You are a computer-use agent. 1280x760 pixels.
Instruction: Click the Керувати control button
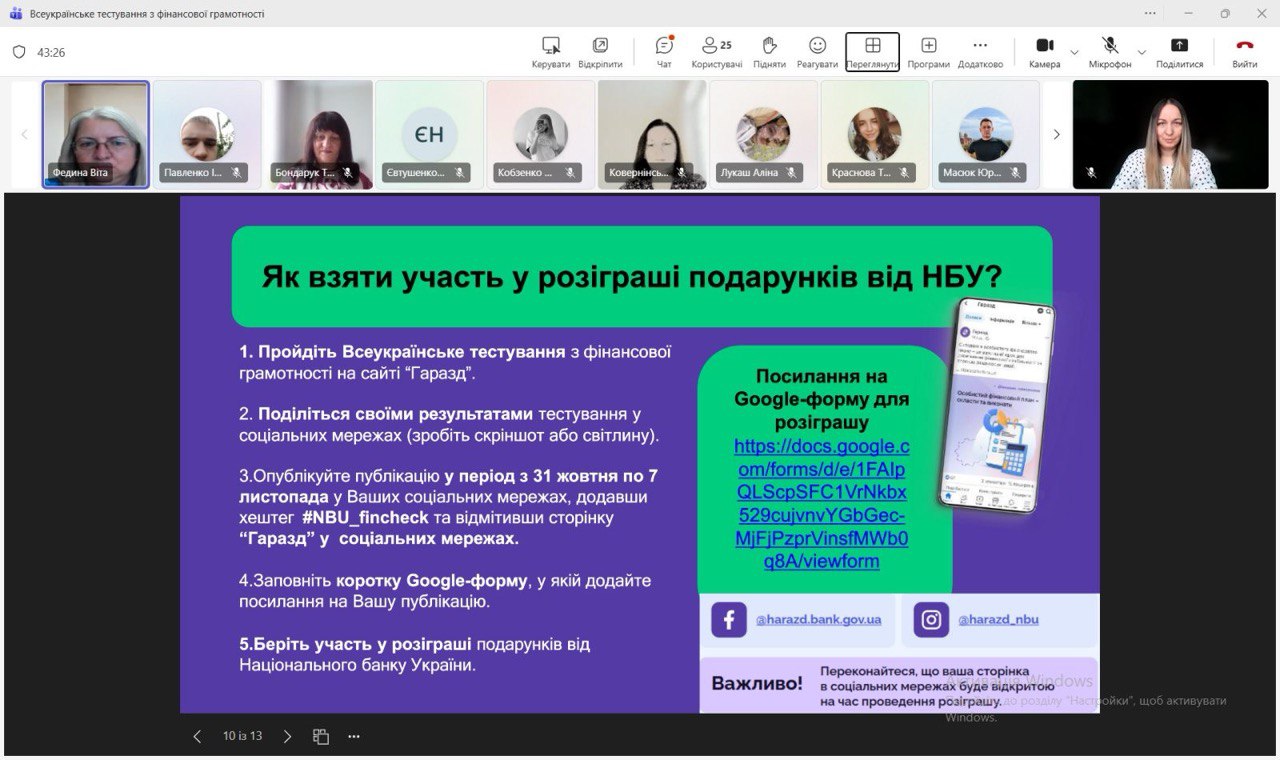pyautogui.click(x=550, y=51)
